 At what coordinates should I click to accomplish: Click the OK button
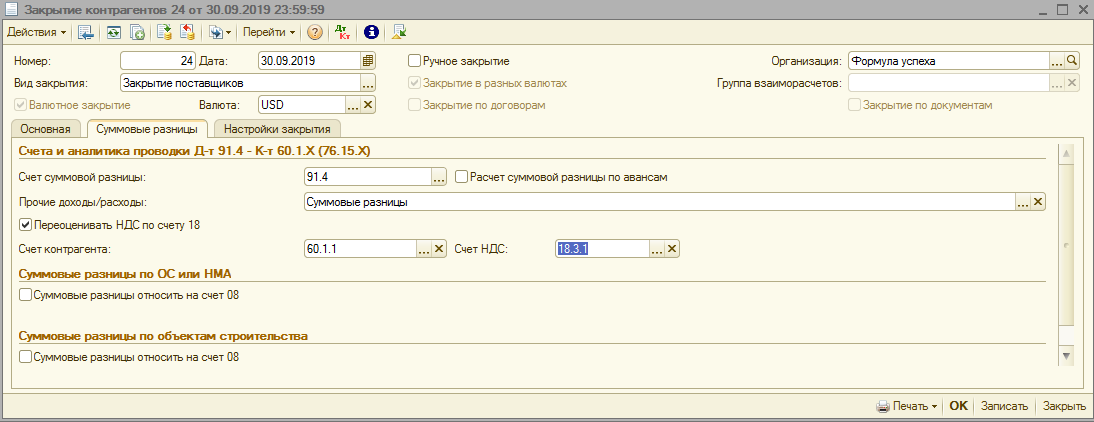(x=958, y=406)
